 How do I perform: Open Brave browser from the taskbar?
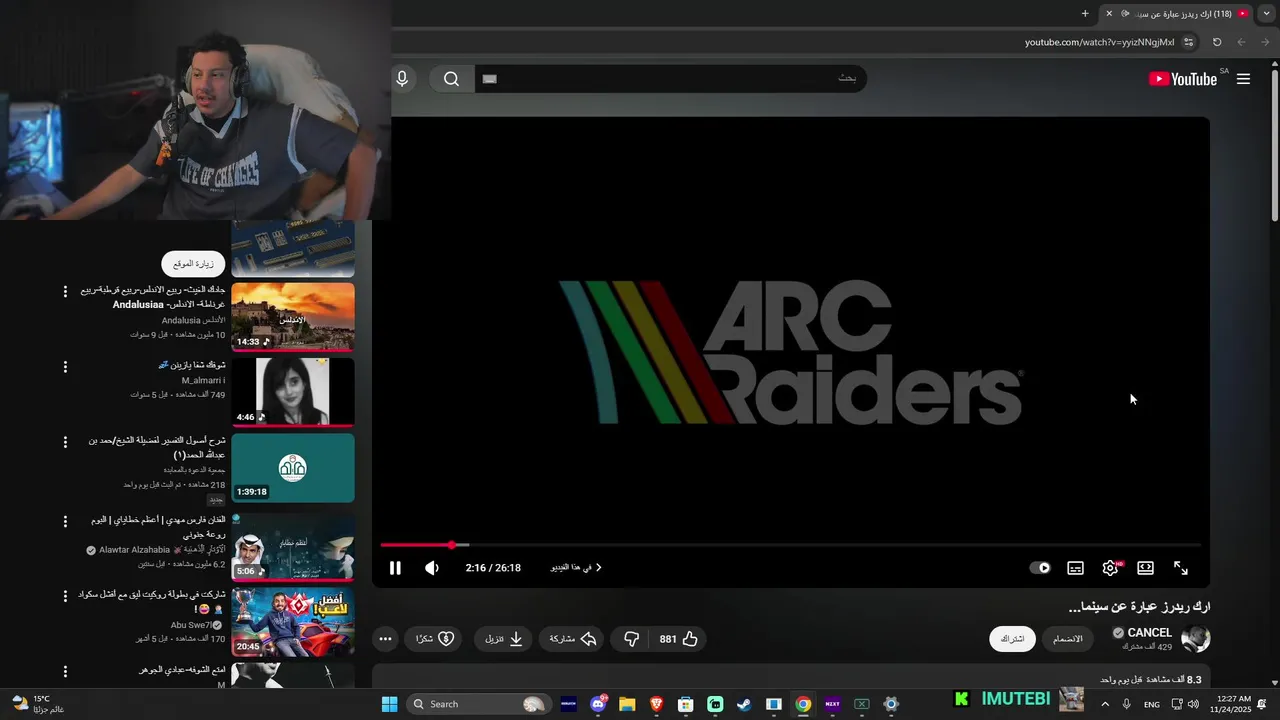click(x=656, y=704)
